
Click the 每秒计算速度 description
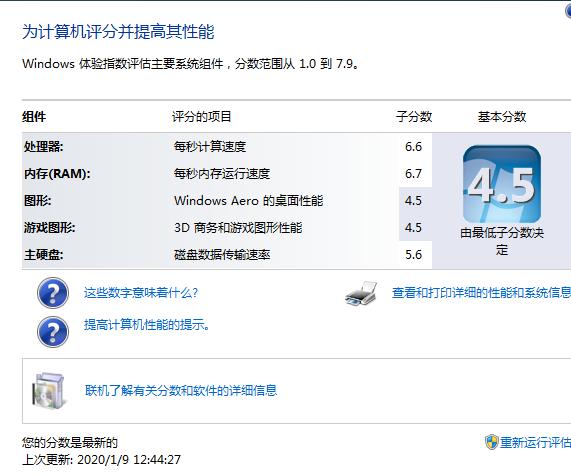pos(210,147)
